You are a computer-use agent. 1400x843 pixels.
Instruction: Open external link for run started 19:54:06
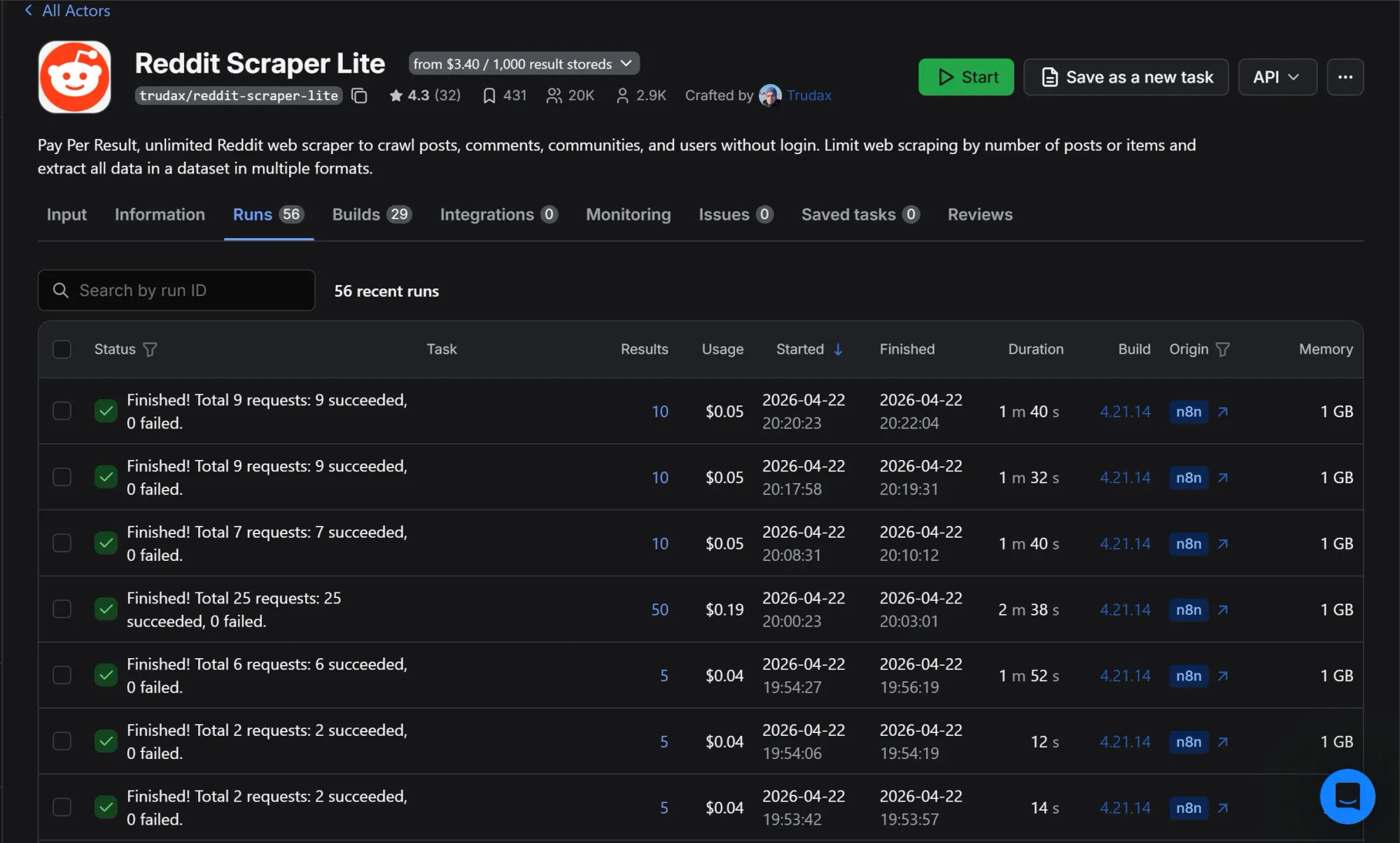click(1223, 741)
